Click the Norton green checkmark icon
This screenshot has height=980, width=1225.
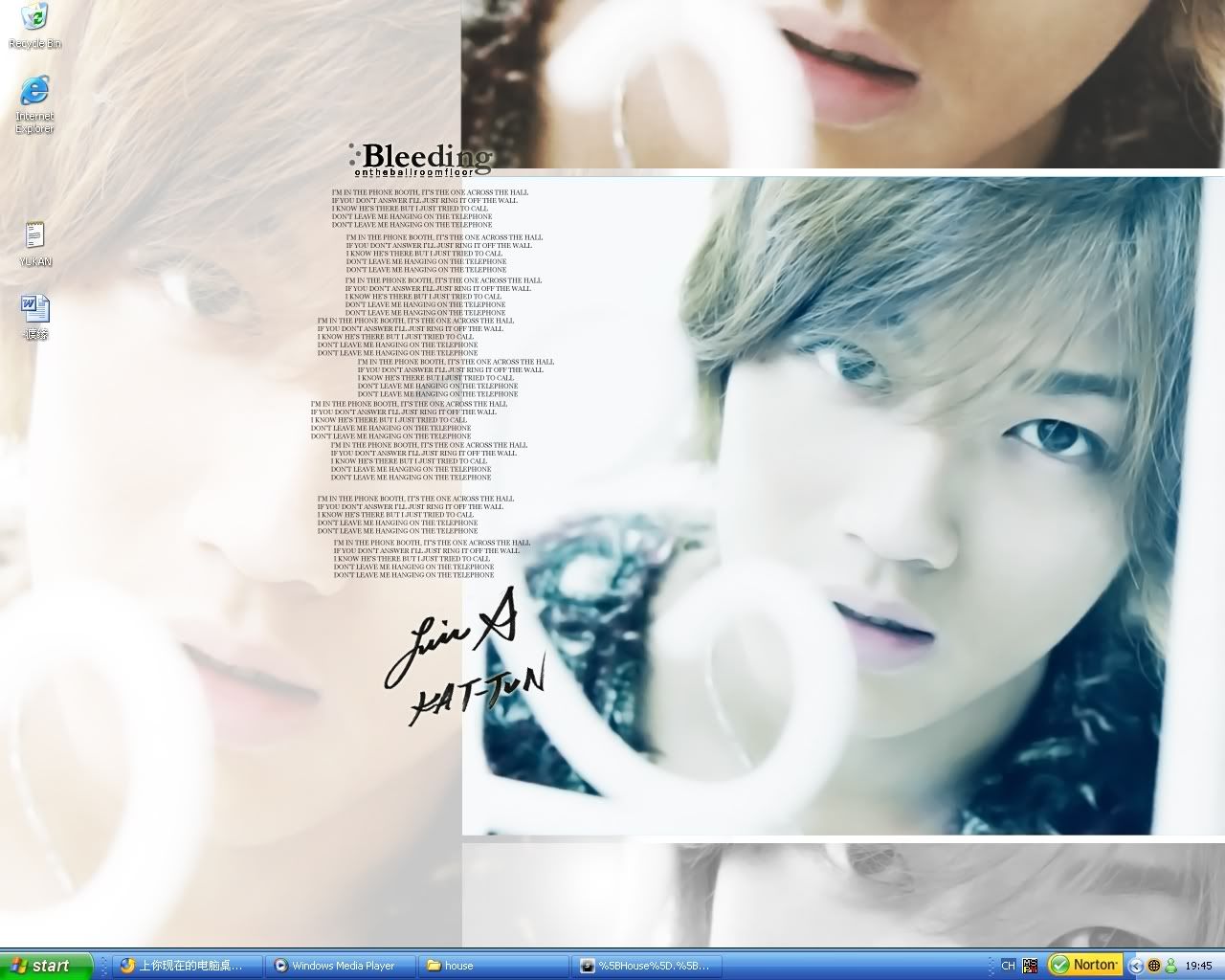[x=1059, y=965]
